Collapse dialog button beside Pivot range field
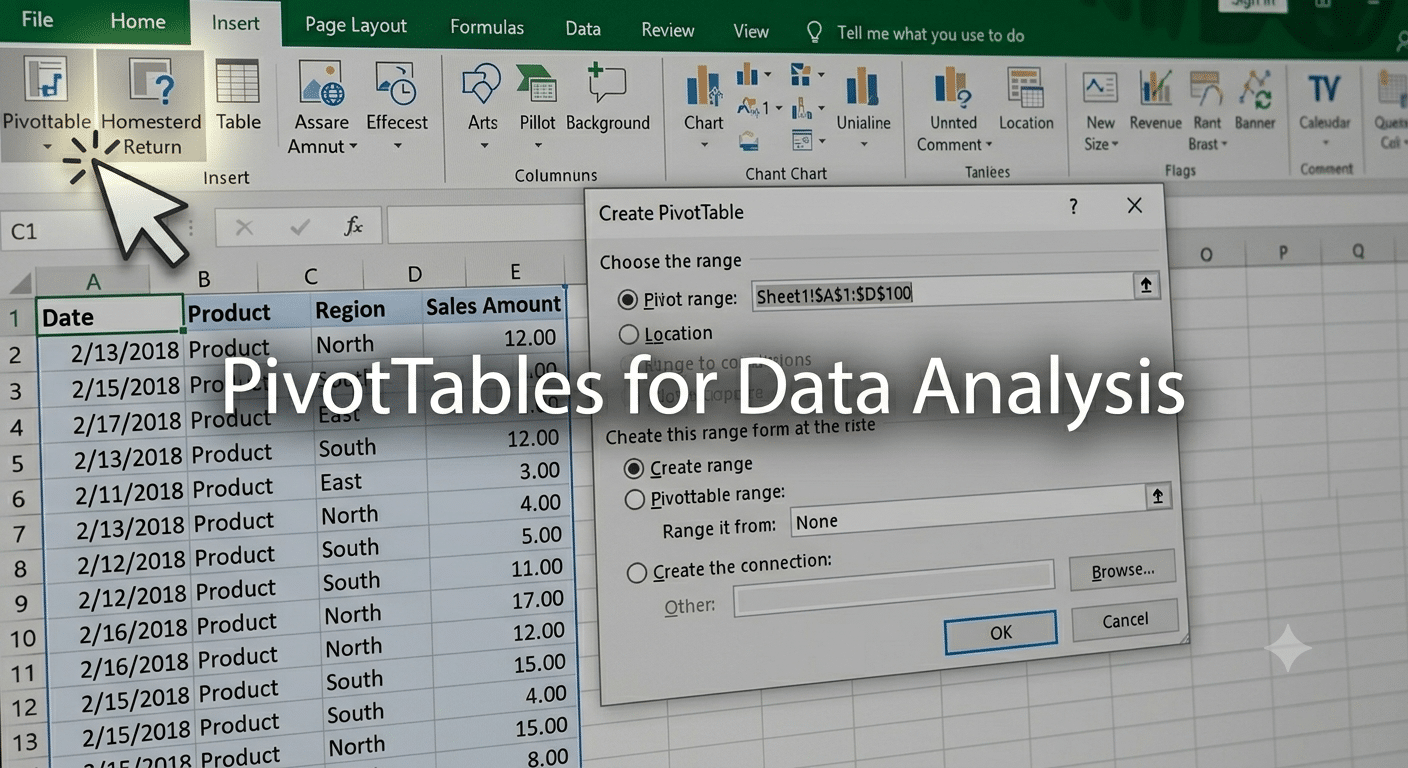 click(x=1146, y=285)
